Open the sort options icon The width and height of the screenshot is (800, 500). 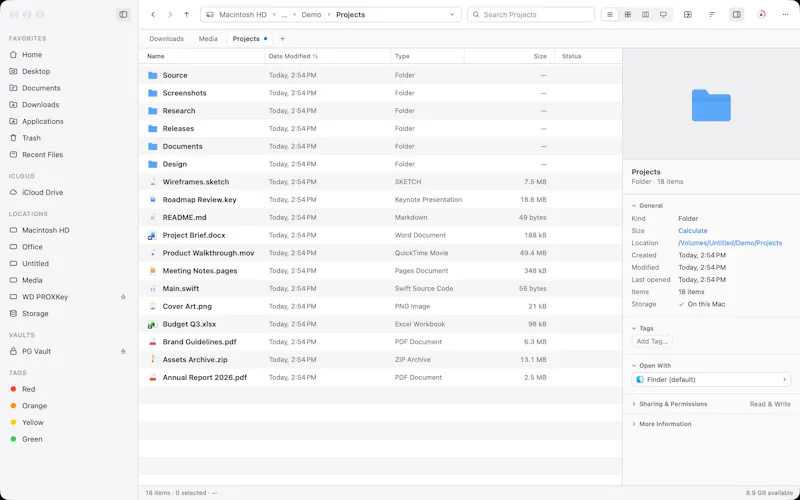point(712,15)
